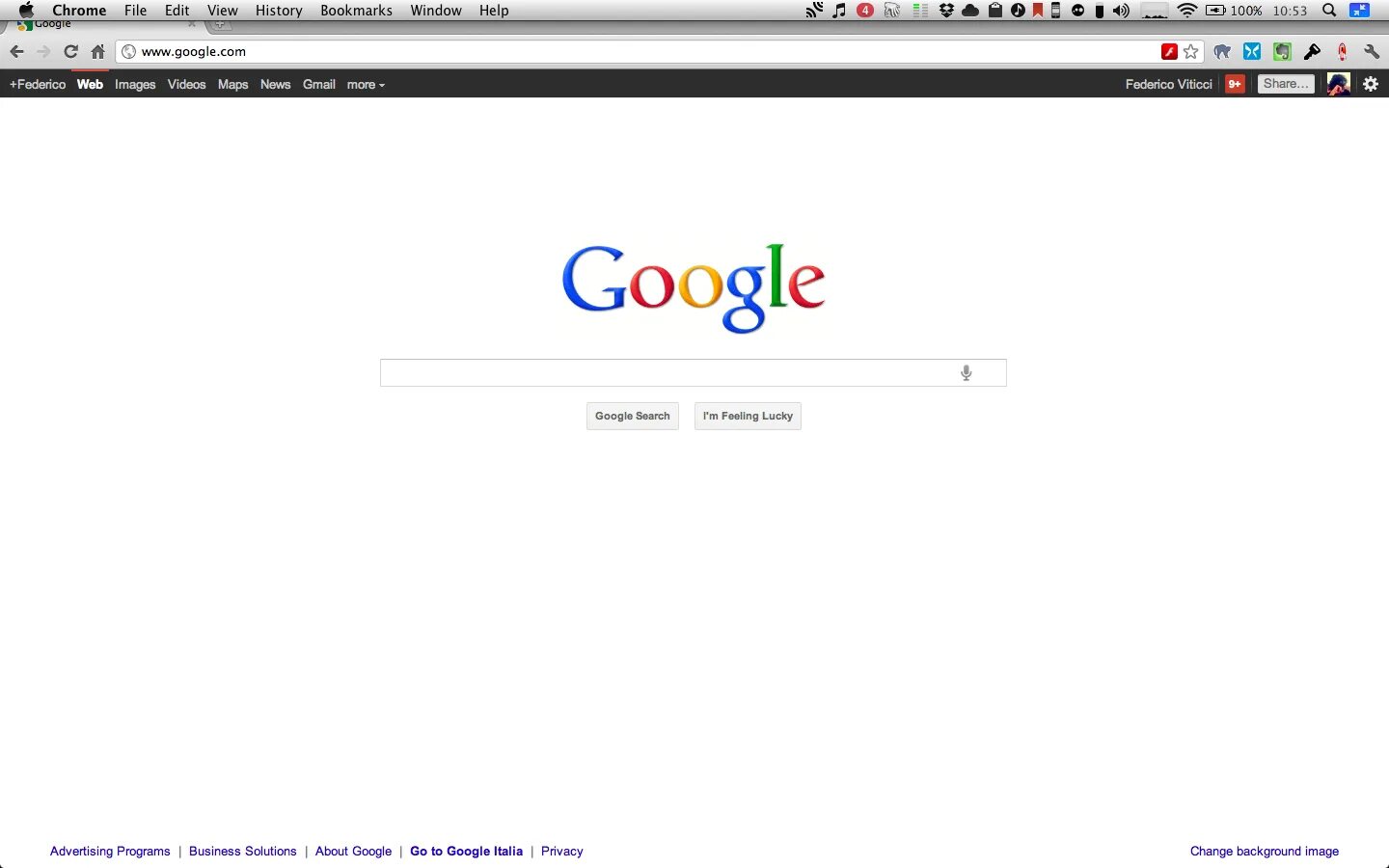The image size is (1389, 868).
Task: Click the cloud icon in menu bar
Action: click(x=971, y=11)
